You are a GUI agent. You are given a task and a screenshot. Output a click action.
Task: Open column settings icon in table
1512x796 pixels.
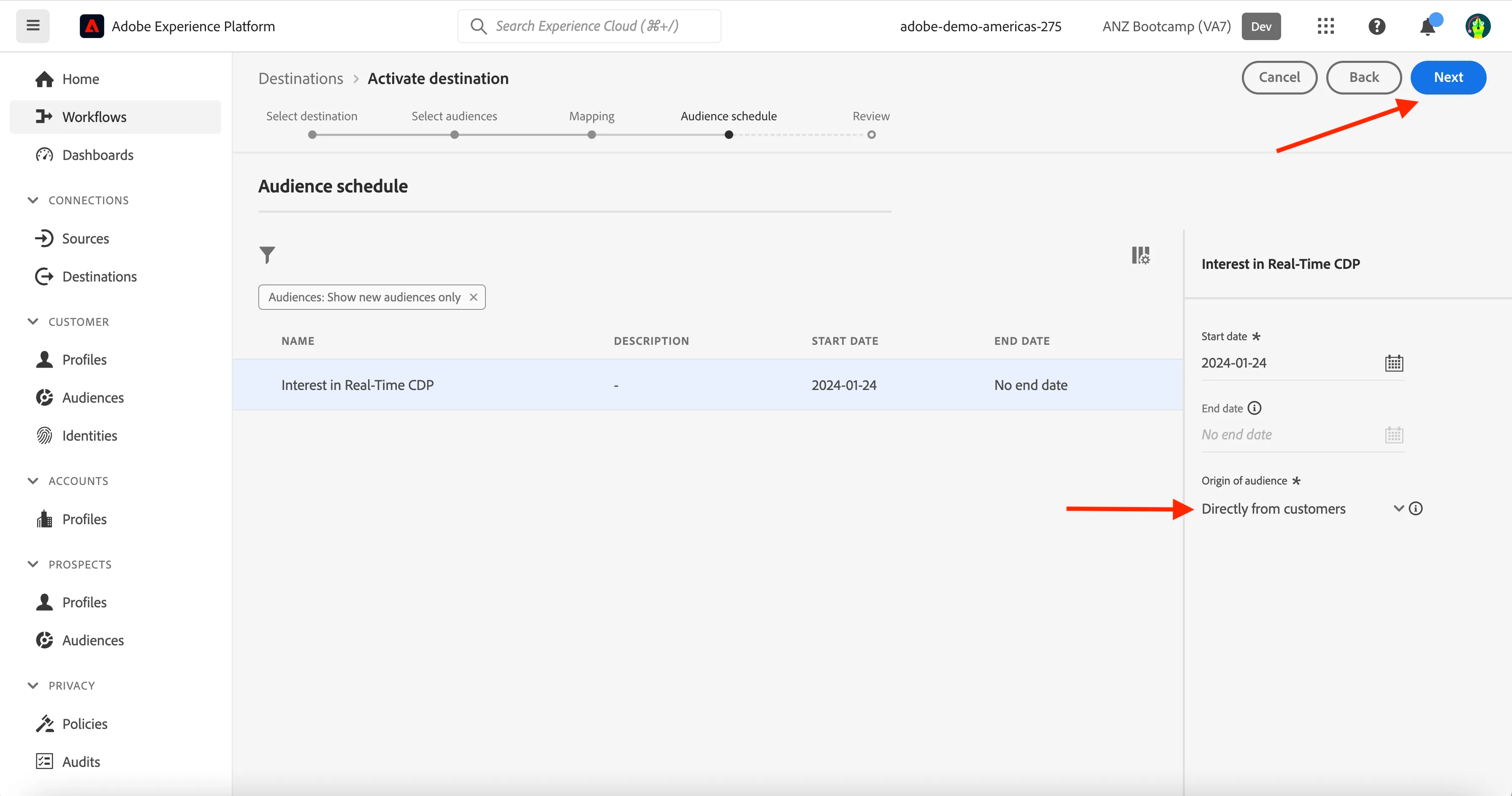pyautogui.click(x=1141, y=255)
